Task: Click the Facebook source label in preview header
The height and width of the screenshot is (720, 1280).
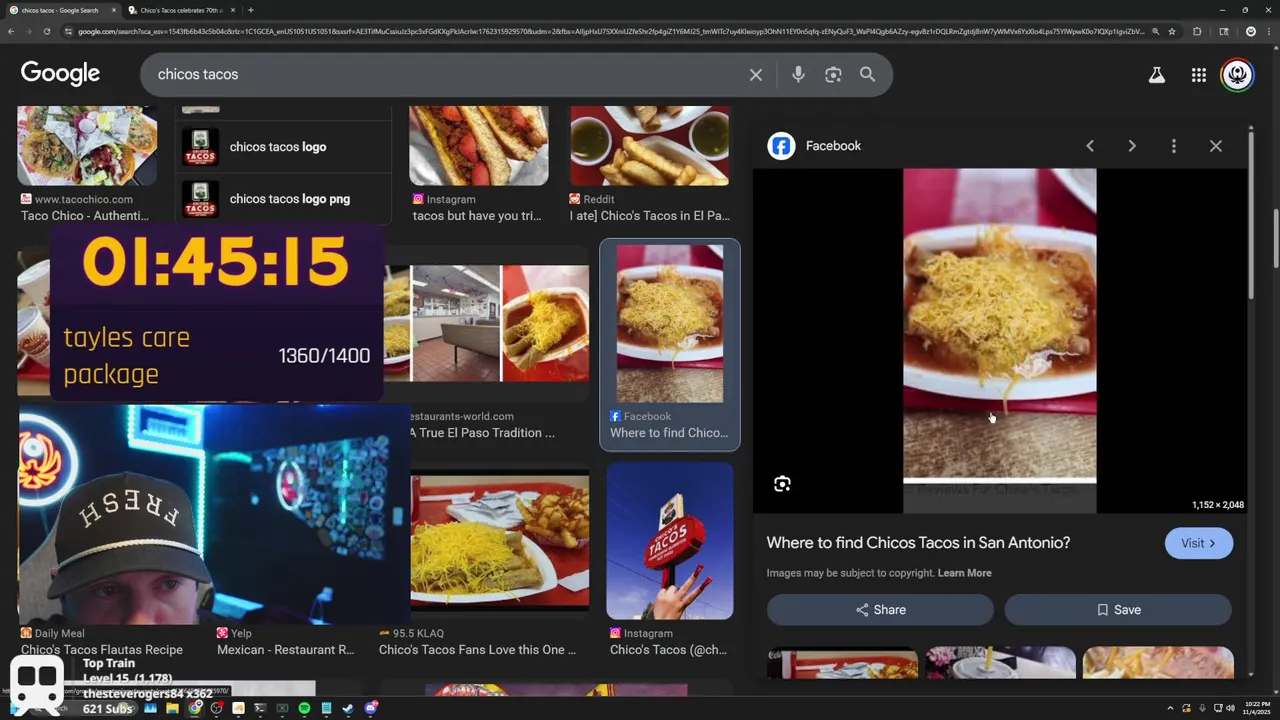Action: [x=833, y=146]
